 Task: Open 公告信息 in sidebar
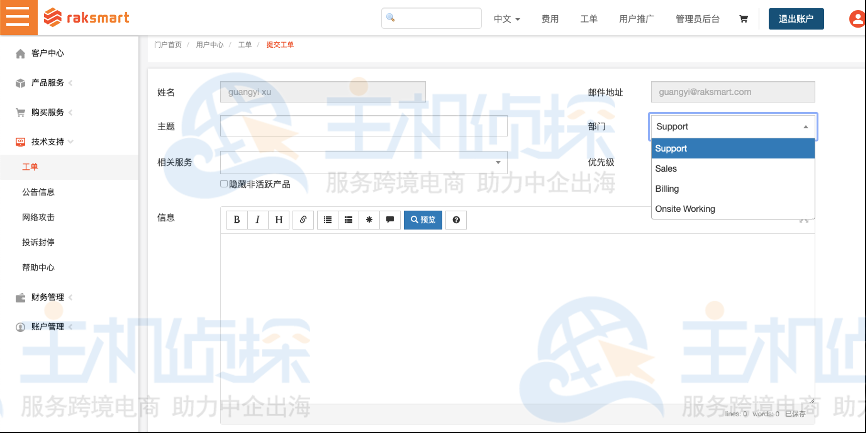(x=38, y=192)
